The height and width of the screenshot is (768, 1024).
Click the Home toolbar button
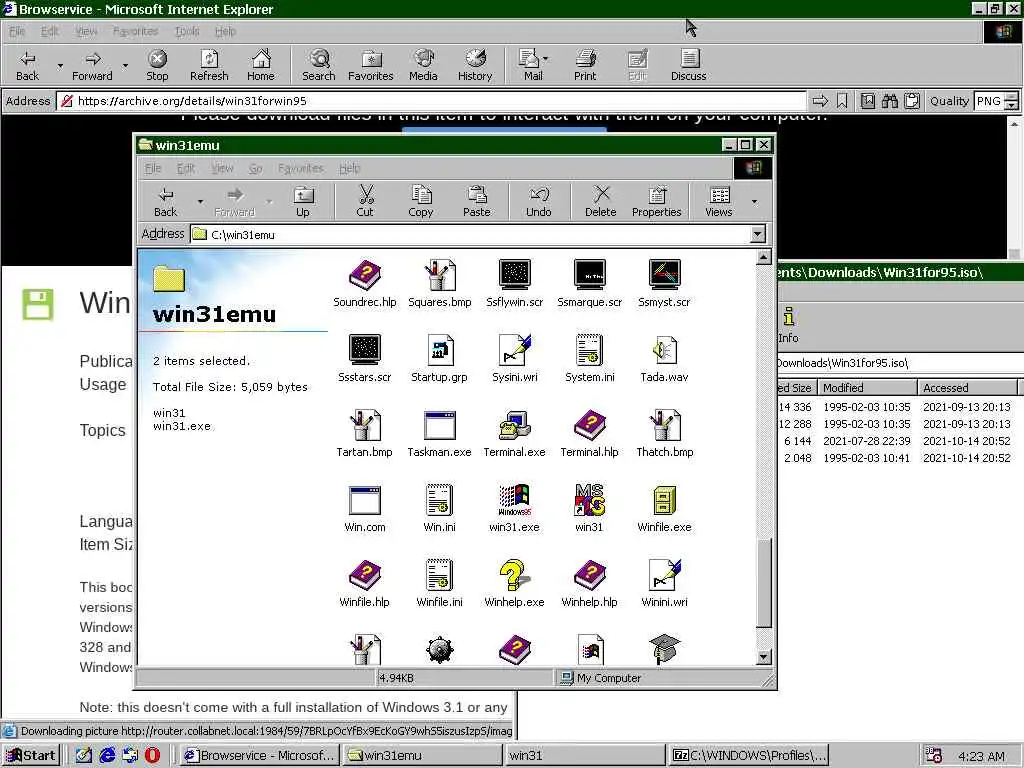[261, 65]
